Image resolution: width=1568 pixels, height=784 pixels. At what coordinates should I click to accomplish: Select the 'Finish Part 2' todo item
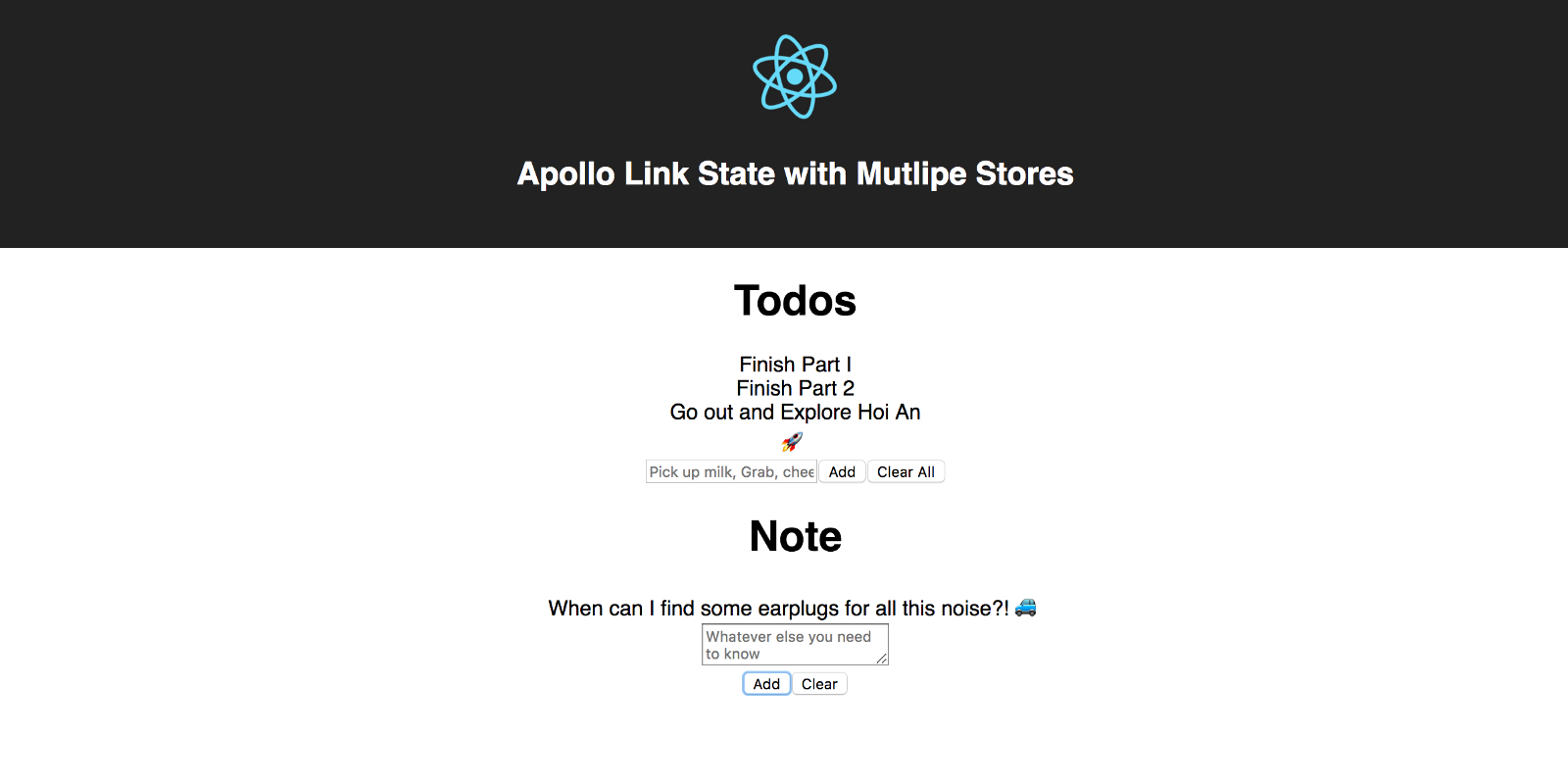tap(795, 388)
